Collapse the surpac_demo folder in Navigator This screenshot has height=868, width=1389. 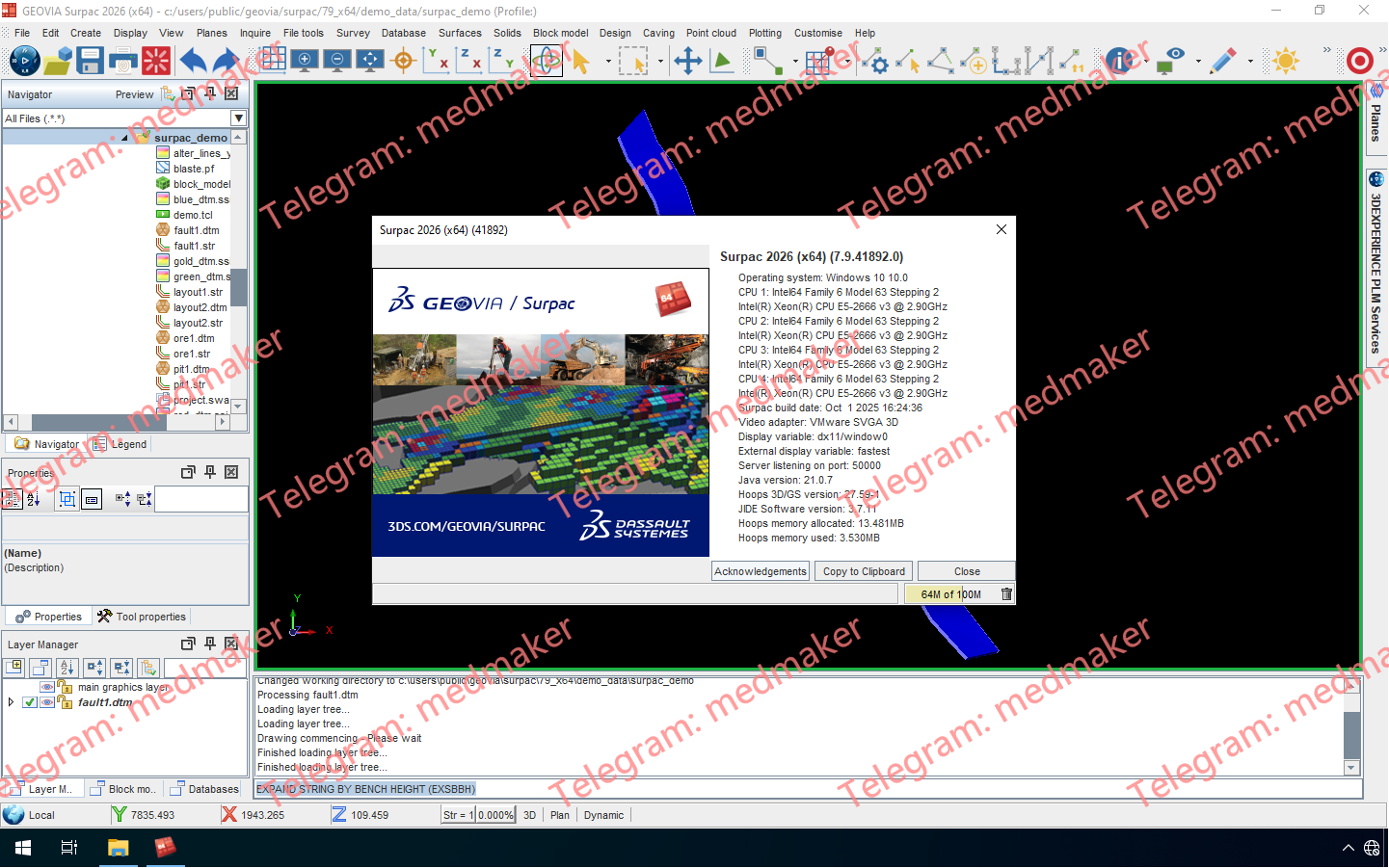pos(124,138)
